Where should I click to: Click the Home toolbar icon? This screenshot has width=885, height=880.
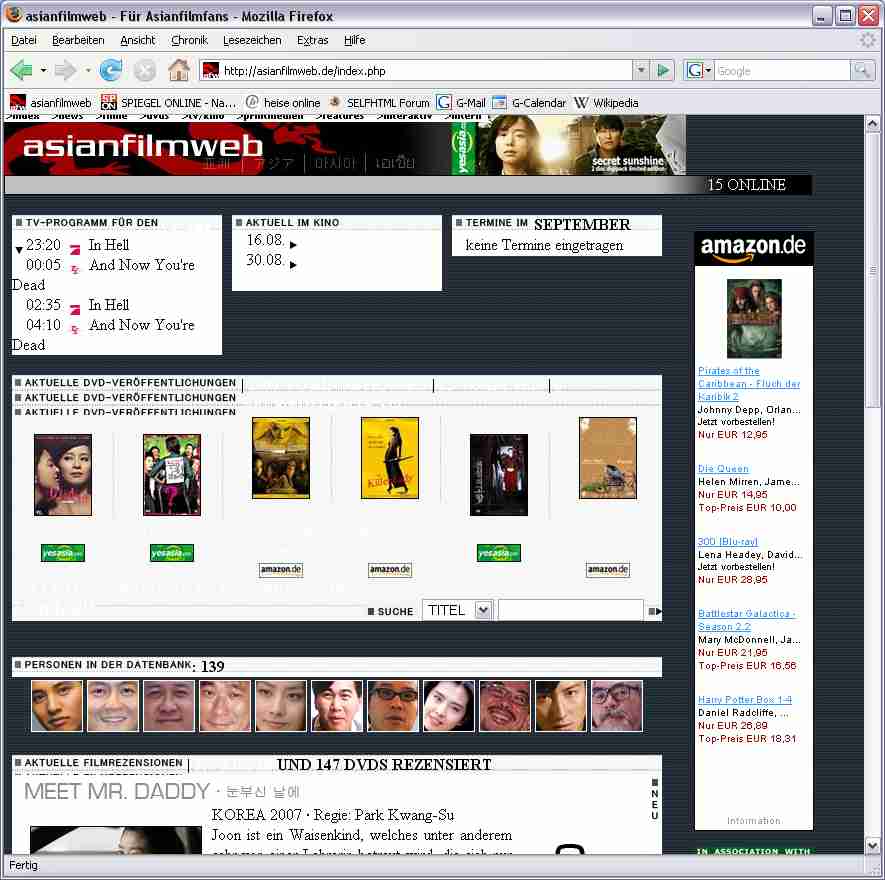(x=178, y=70)
